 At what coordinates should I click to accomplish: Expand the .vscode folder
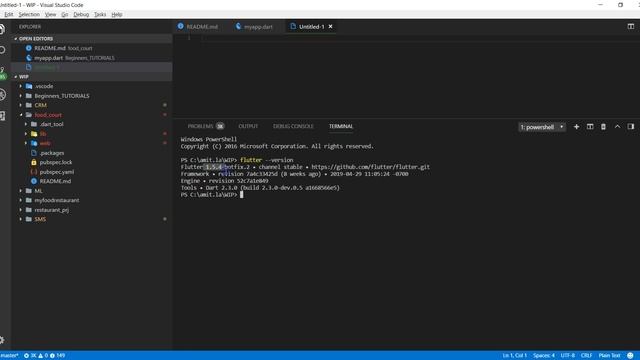(x=44, y=87)
